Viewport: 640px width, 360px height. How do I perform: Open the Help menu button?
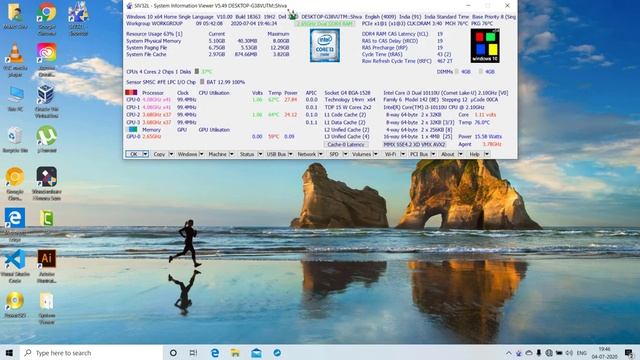click(474, 154)
